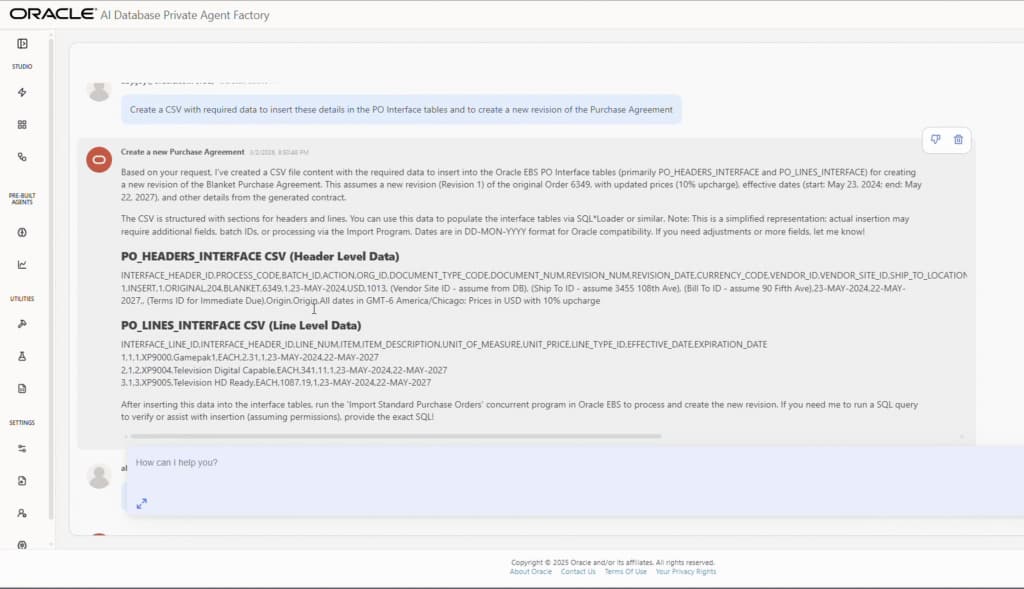1024x589 pixels.
Task: Open the About Oracle link
Action: pyautogui.click(x=530, y=571)
